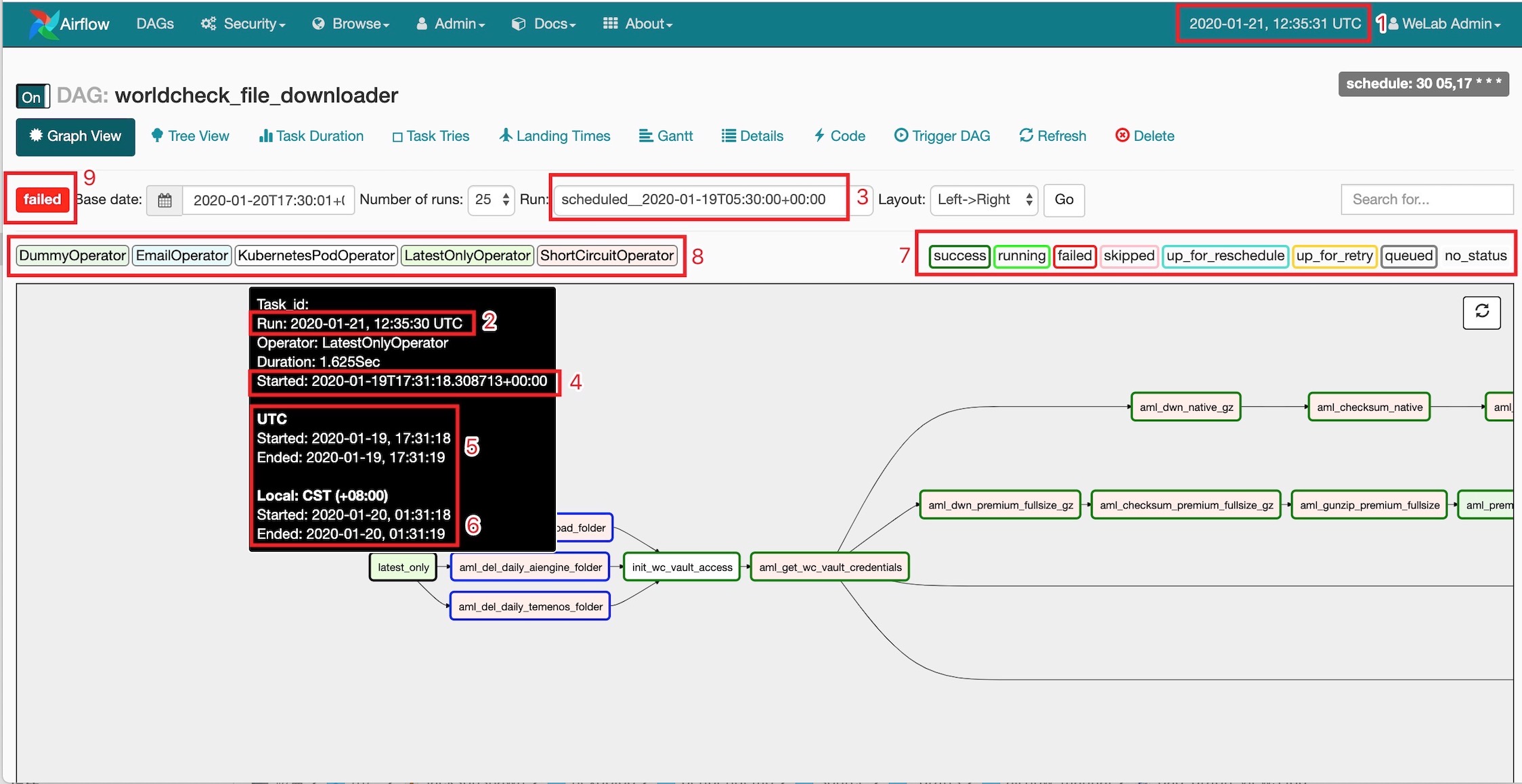The height and width of the screenshot is (784, 1522).
Task: Toggle the failed state legend filter
Action: pyautogui.click(x=1074, y=256)
